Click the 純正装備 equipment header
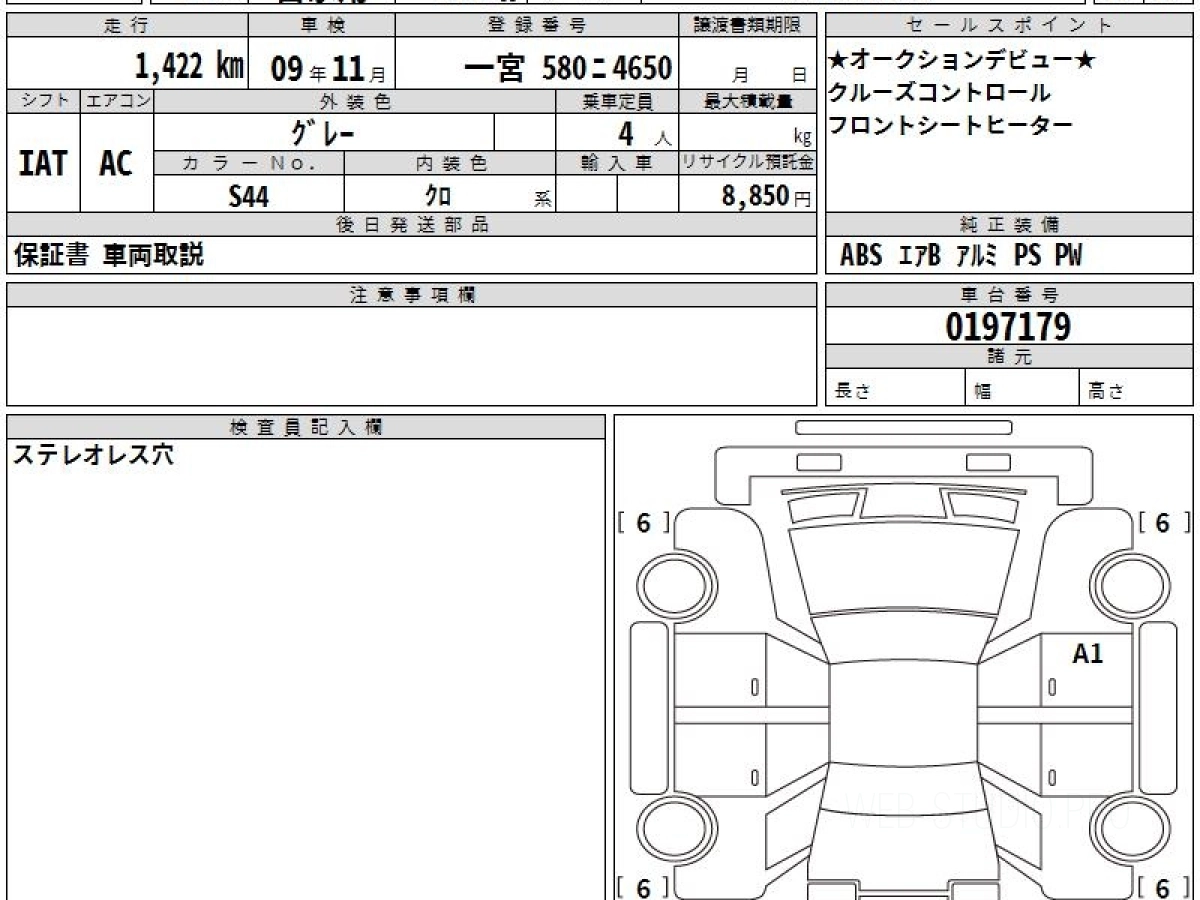 coord(1009,225)
